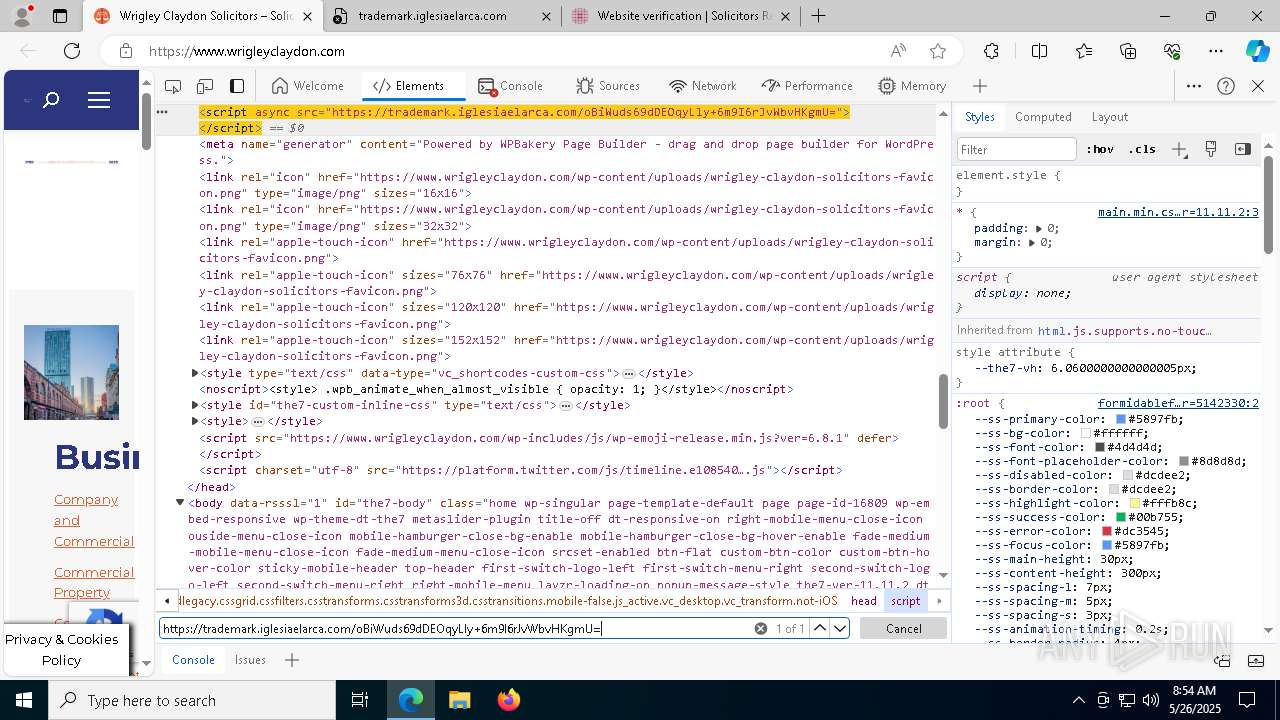Open File Explorer from taskbar
Screen dimensions: 1280x720
click(x=459, y=700)
